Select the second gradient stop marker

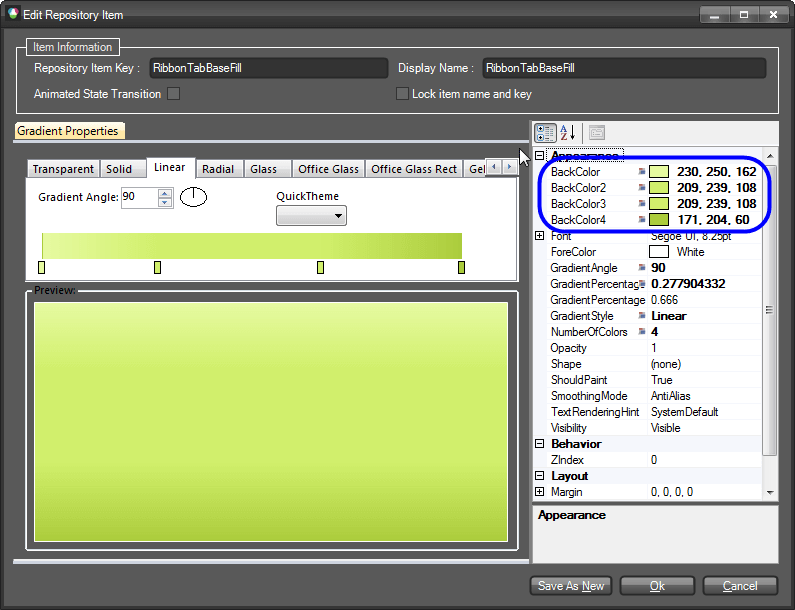click(x=158, y=267)
